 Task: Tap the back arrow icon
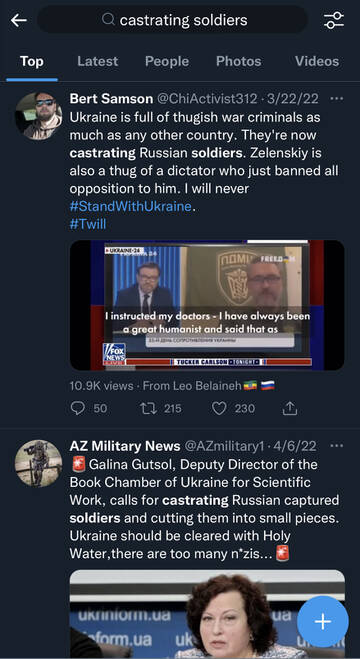(18, 20)
